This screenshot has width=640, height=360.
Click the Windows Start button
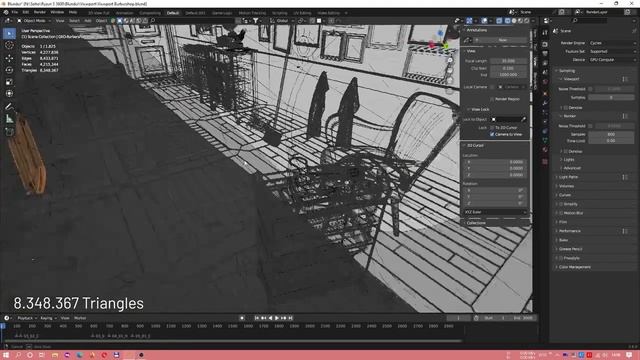(x=6, y=355)
